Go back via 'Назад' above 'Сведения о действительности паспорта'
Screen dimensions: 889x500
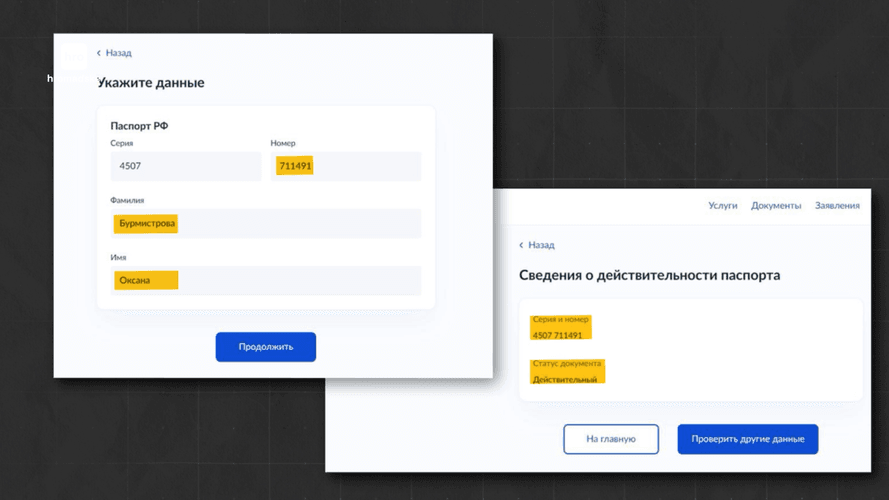pyautogui.click(x=541, y=245)
